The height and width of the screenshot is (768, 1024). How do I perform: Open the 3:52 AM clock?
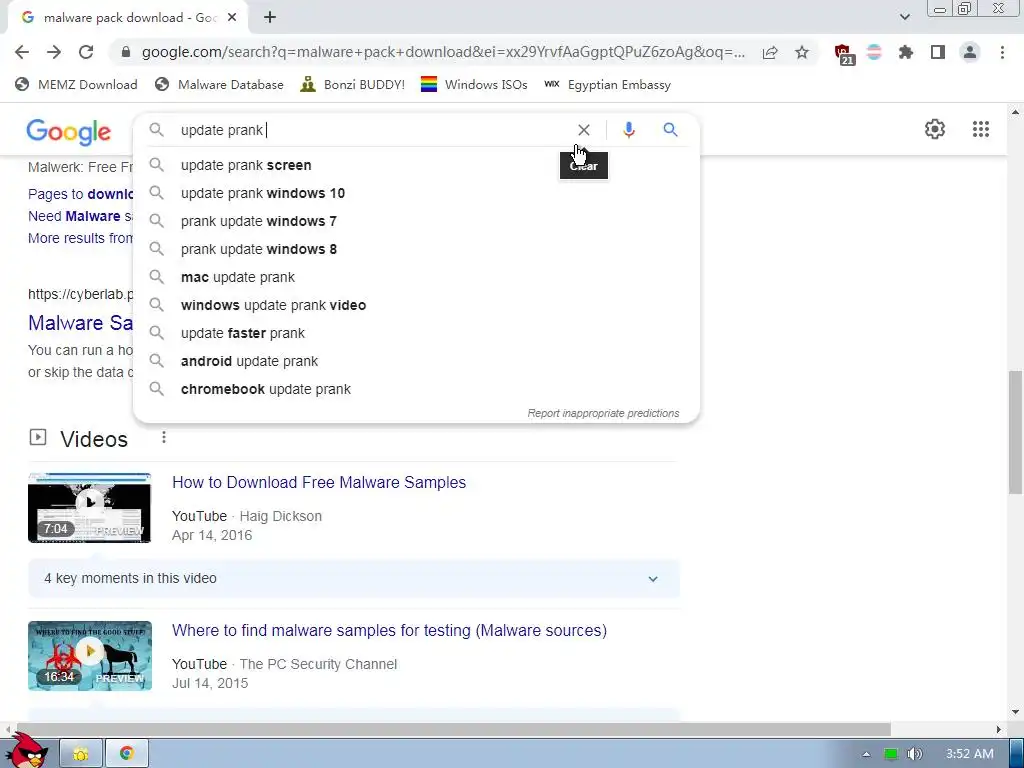[x=970, y=754]
